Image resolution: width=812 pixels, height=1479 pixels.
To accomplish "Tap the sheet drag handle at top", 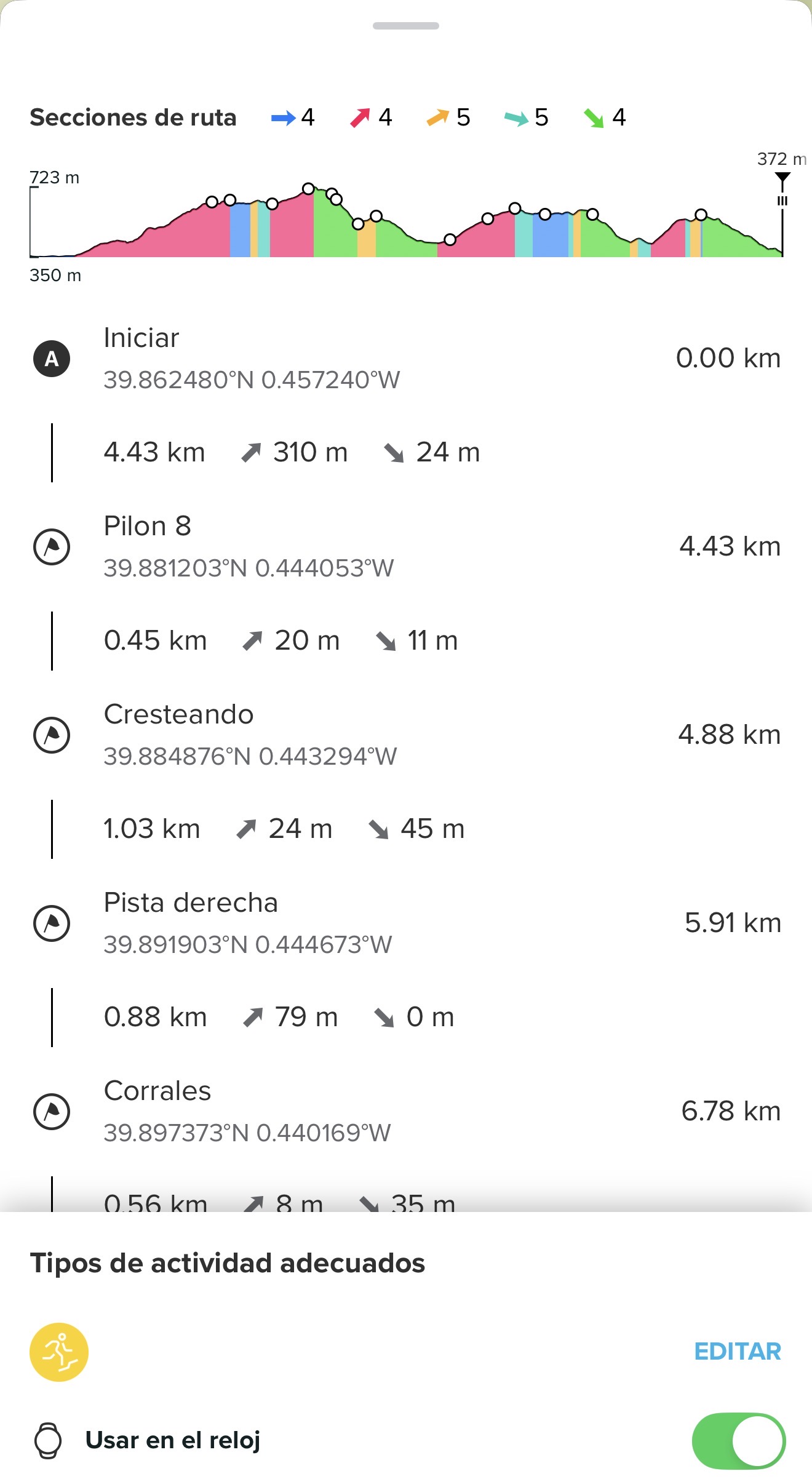I will point(406,26).
